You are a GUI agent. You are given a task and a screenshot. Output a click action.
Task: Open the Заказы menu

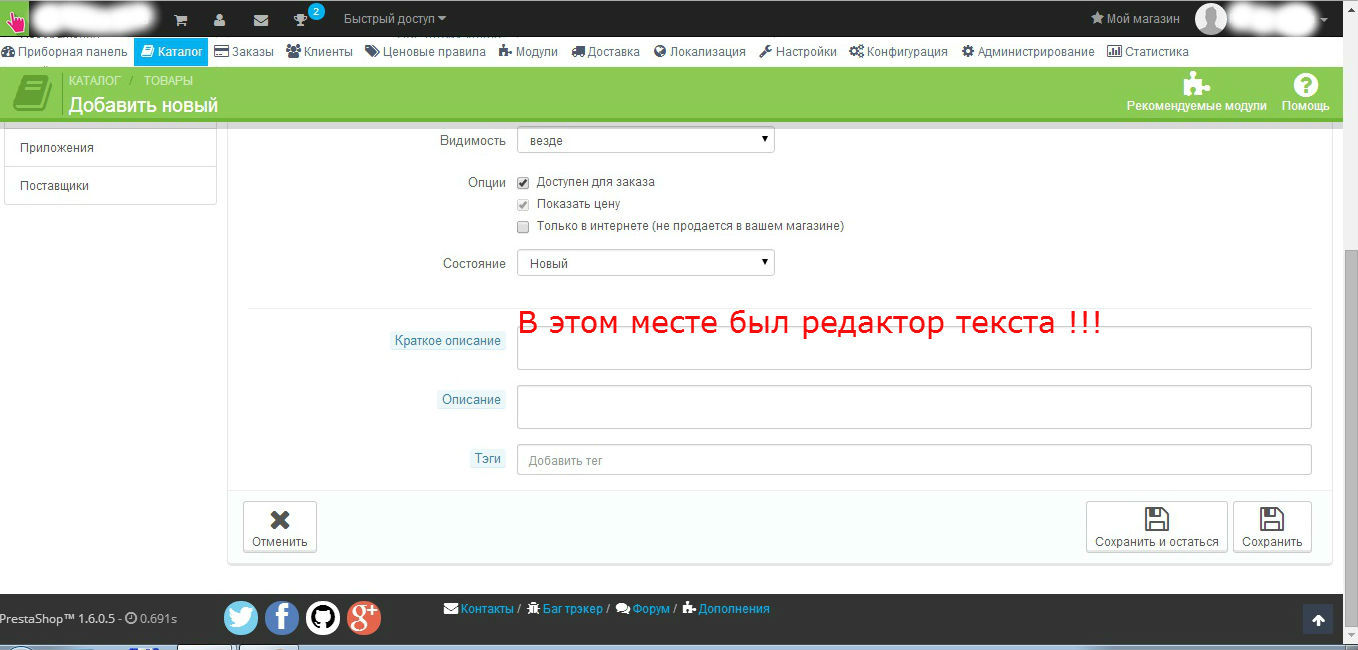click(244, 52)
